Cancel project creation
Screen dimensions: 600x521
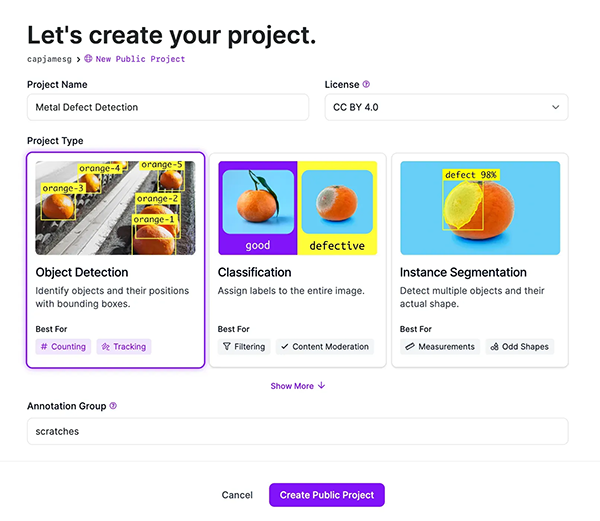coord(237,495)
